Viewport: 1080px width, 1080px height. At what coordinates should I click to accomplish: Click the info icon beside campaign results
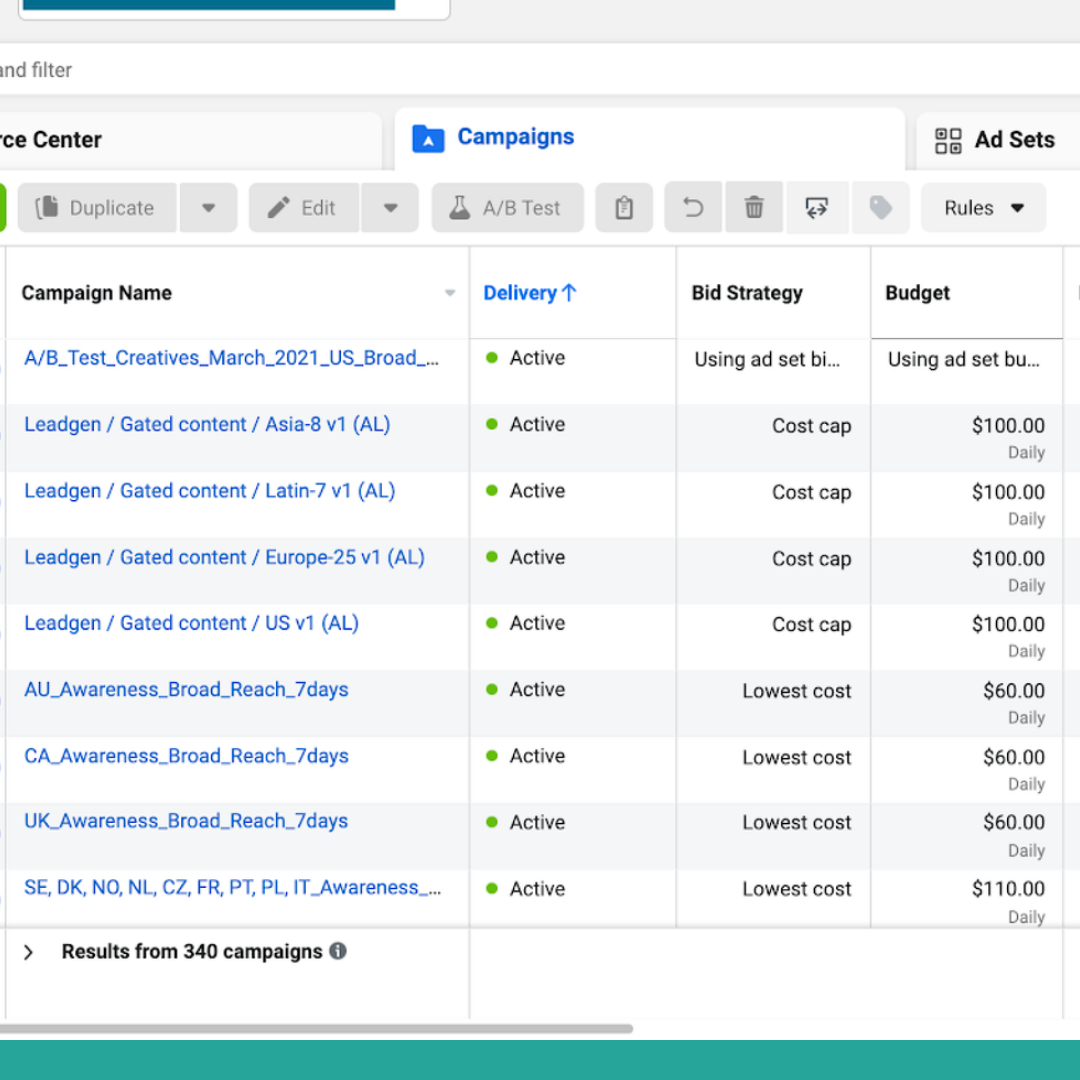pyautogui.click(x=338, y=951)
